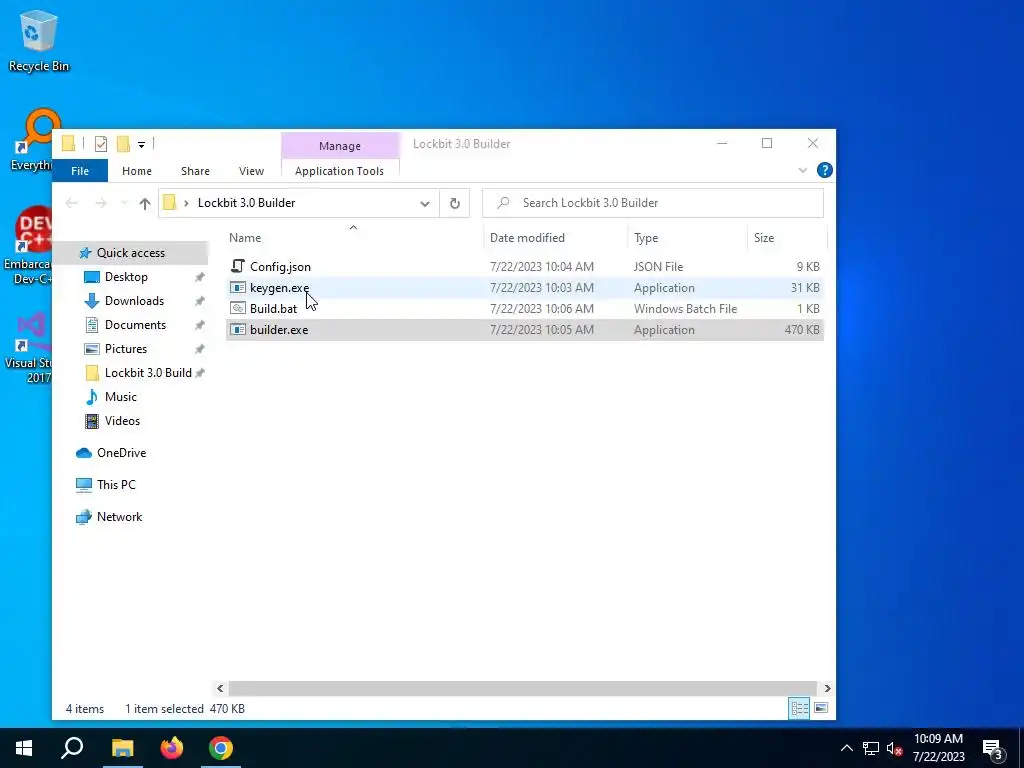Click the right arrow of horizontal scrollbar
Screen dimensions: 1024x768
pyautogui.click(x=827, y=688)
